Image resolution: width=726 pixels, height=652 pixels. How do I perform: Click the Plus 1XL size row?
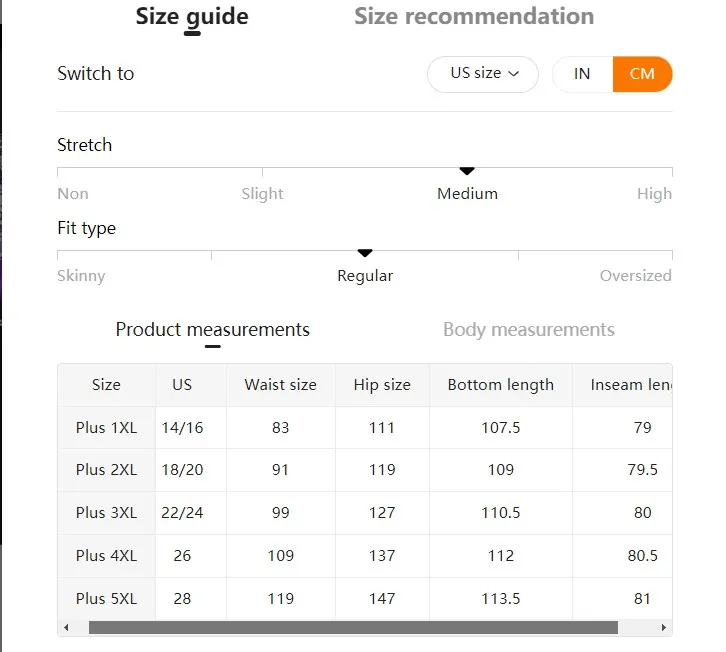[x=365, y=427]
